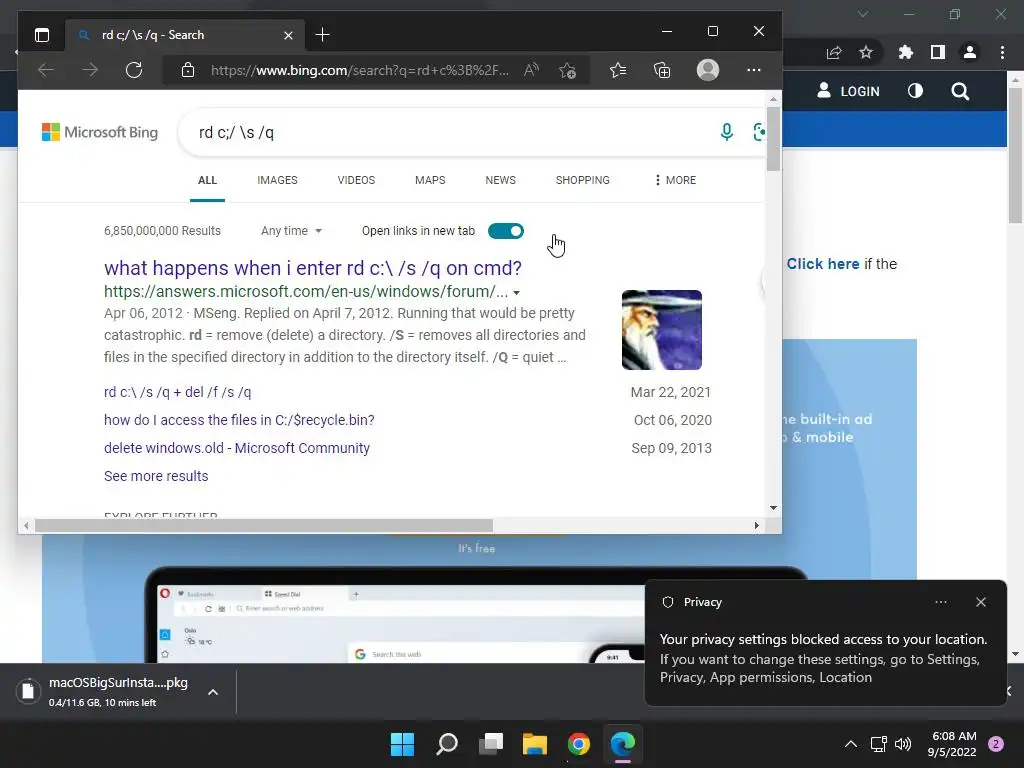The height and width of the screenshot is (768, 1024).
Task: Toggle dark mode contrast icon on website
Action: (915, 91)
